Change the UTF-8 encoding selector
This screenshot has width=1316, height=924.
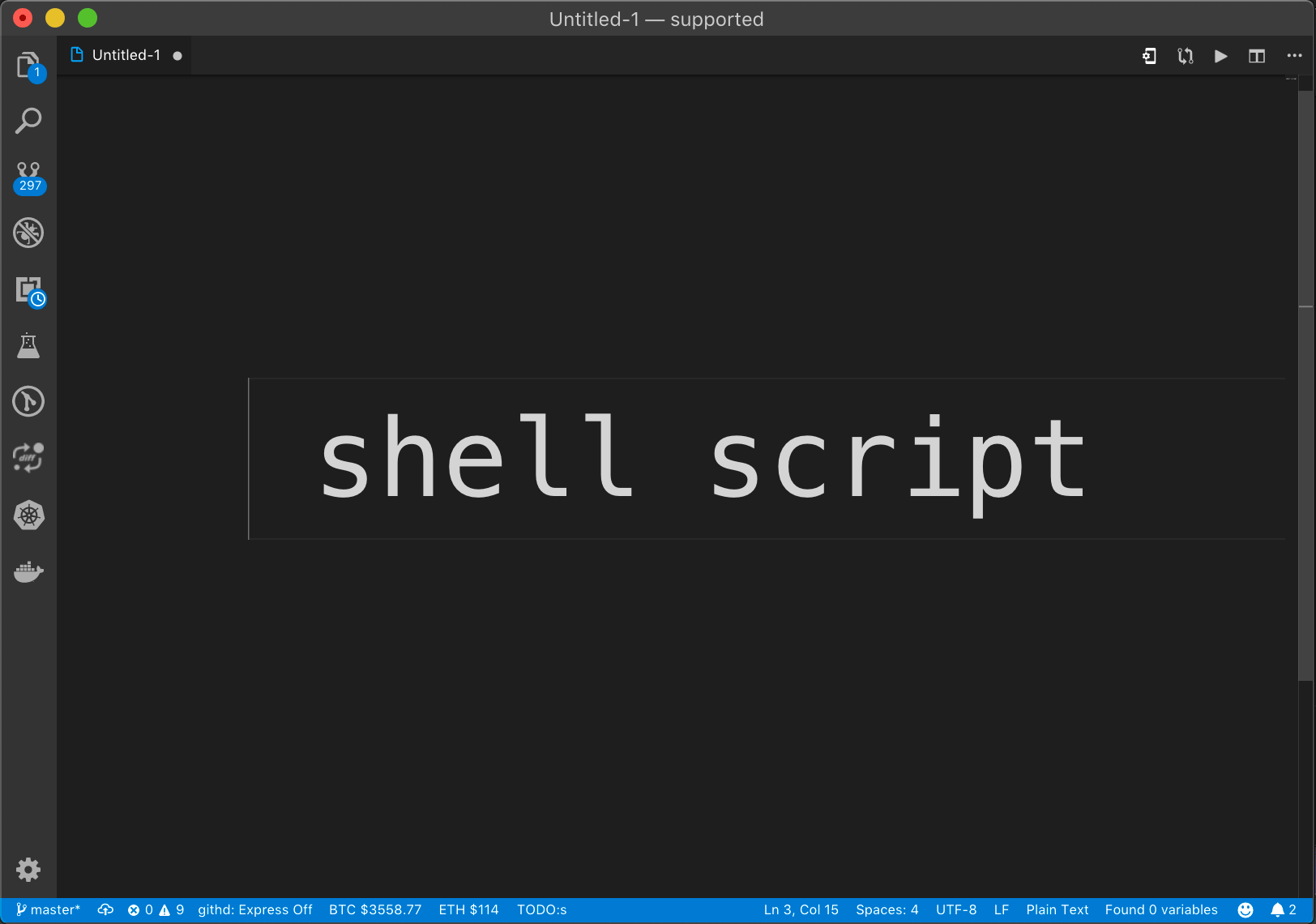tap(956, 909)
